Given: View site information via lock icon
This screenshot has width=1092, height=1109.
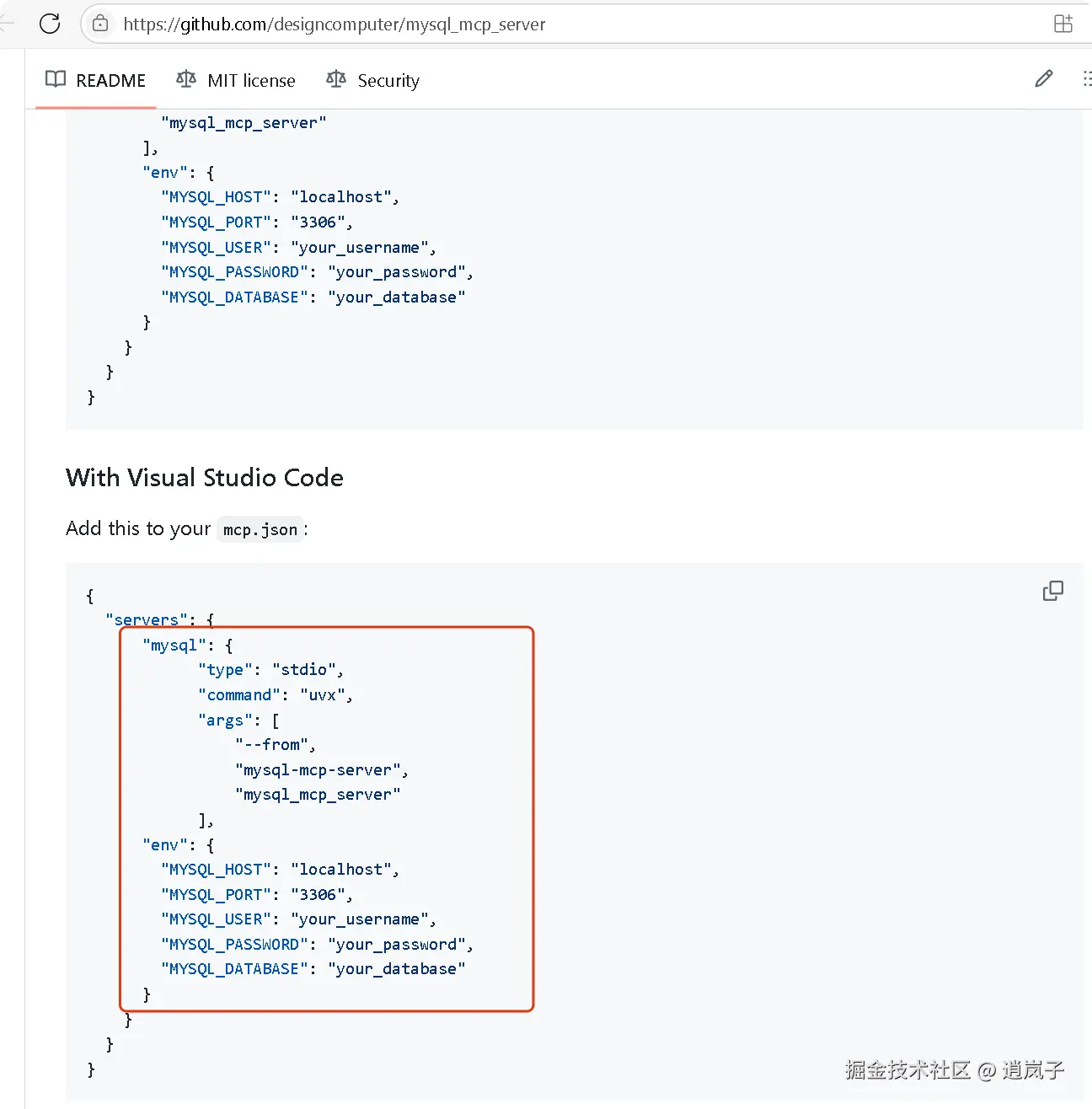Looking at the screenshot, I should pos(100,24).
